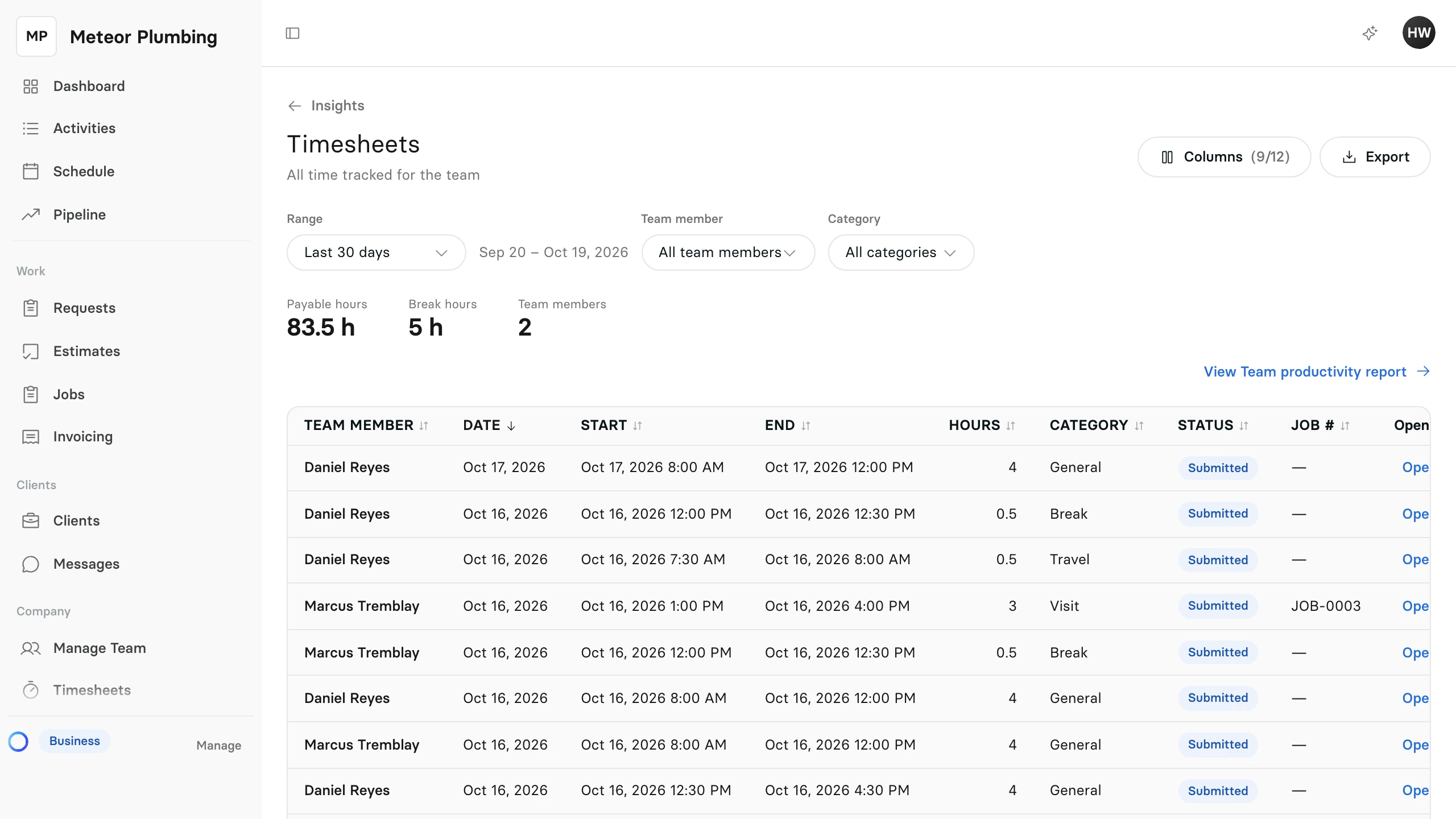The width and height of the screenshot is (1456, 819).
Task: Click the Activities list icon
Action: 31,129
